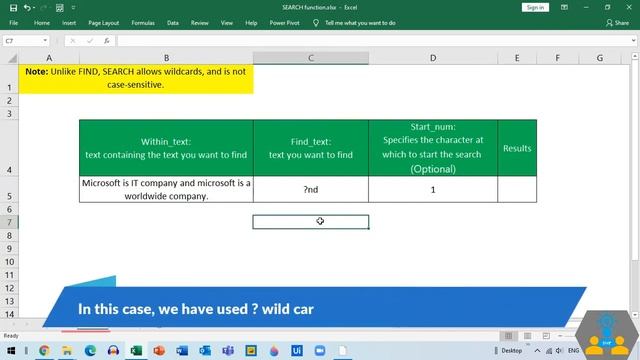The width and height of the screenshot is (640, 360).
Task: Select row 7 header
Action: point(9,222)
